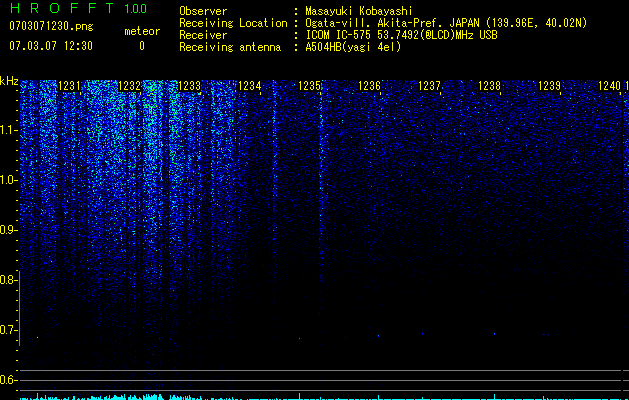The image size is (629, 400).
Task: Select receiver text ICOM IC-575 53.7492 MHz USB
Action: pos(402,35)
